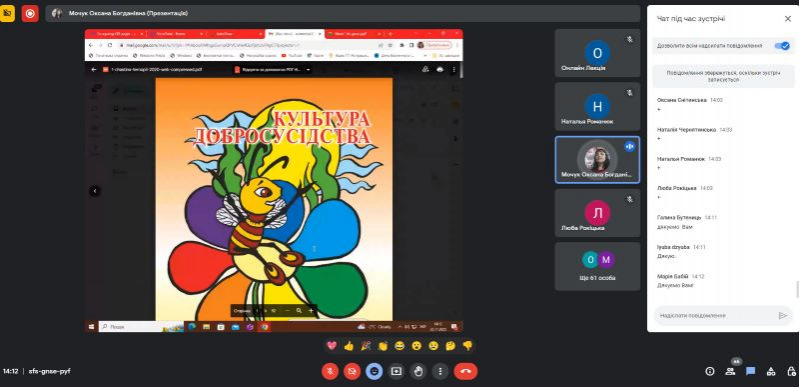Send the party popper emoji reaction
799x387 pixels.
coord(365,346)
